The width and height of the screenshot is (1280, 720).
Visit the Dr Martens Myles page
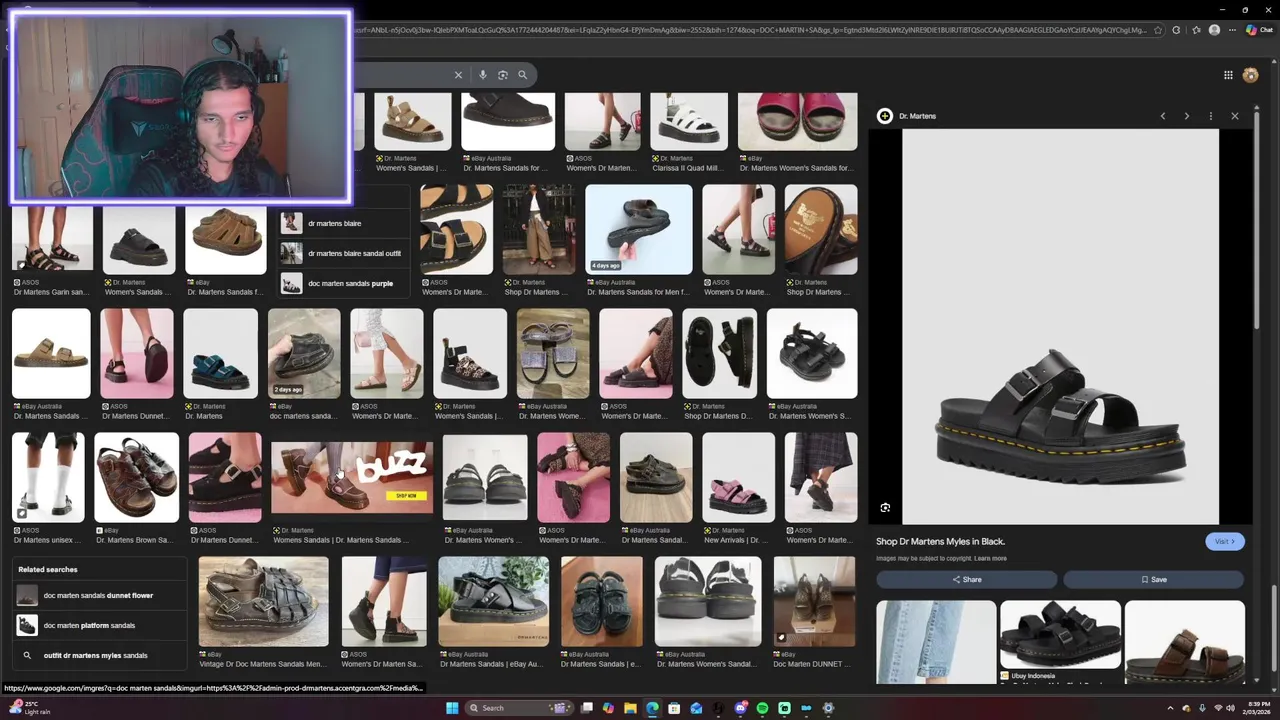pos(1225,541)
